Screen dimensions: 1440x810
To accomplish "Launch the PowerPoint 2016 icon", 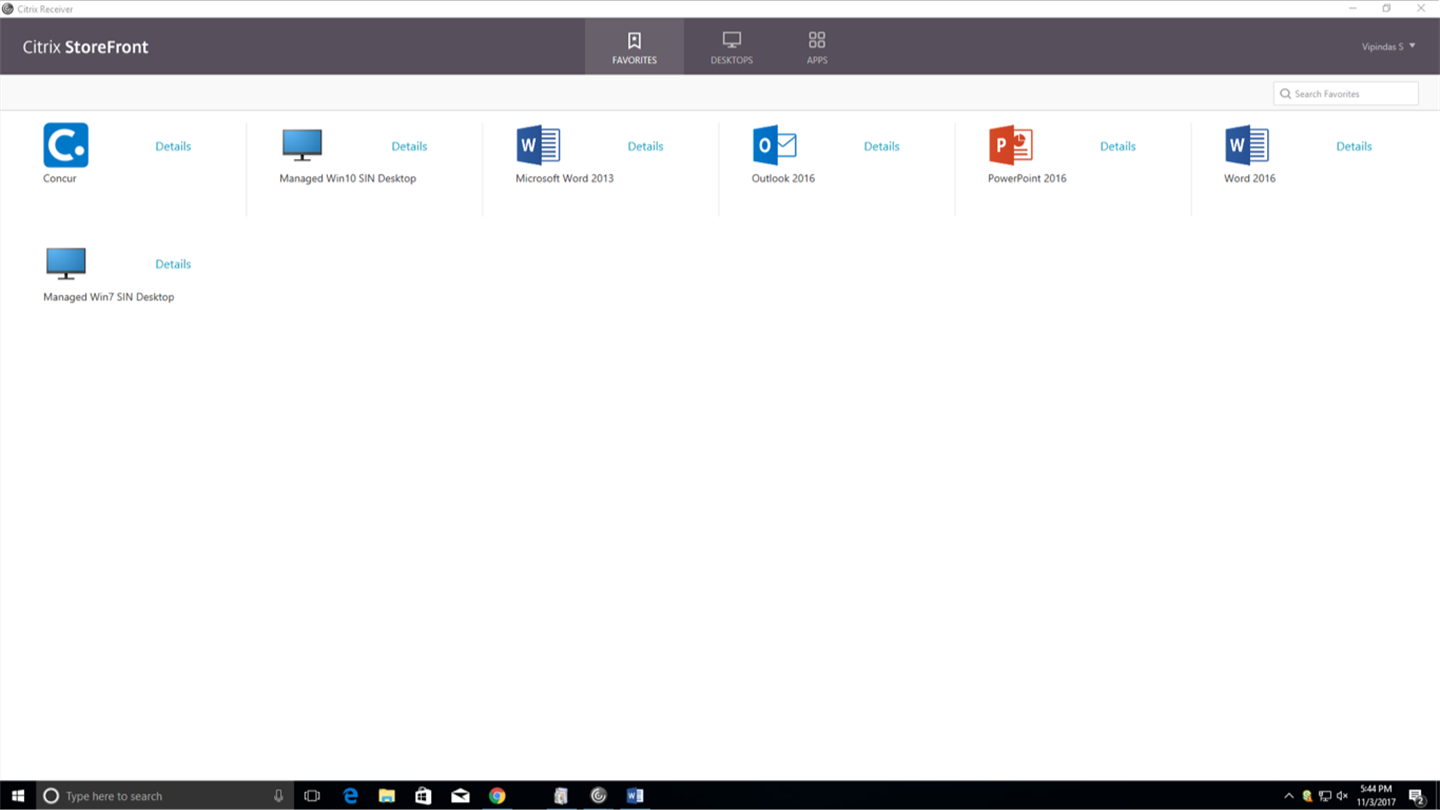I will point(1010,145).
